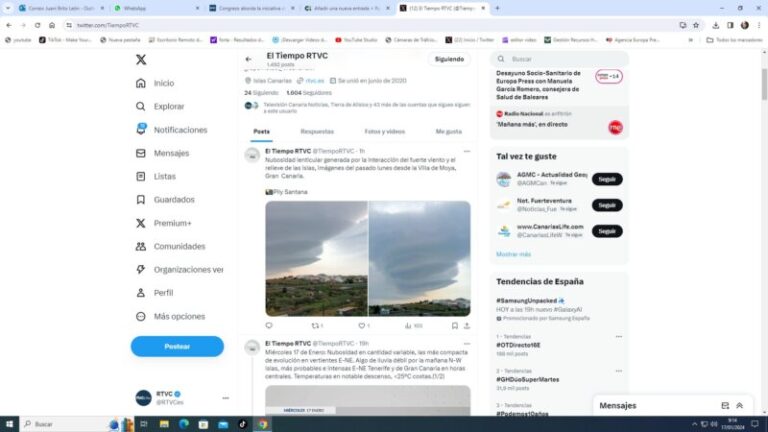Open TikTok from taskbar
768x432 pixels.
click(x=242, y=424)
